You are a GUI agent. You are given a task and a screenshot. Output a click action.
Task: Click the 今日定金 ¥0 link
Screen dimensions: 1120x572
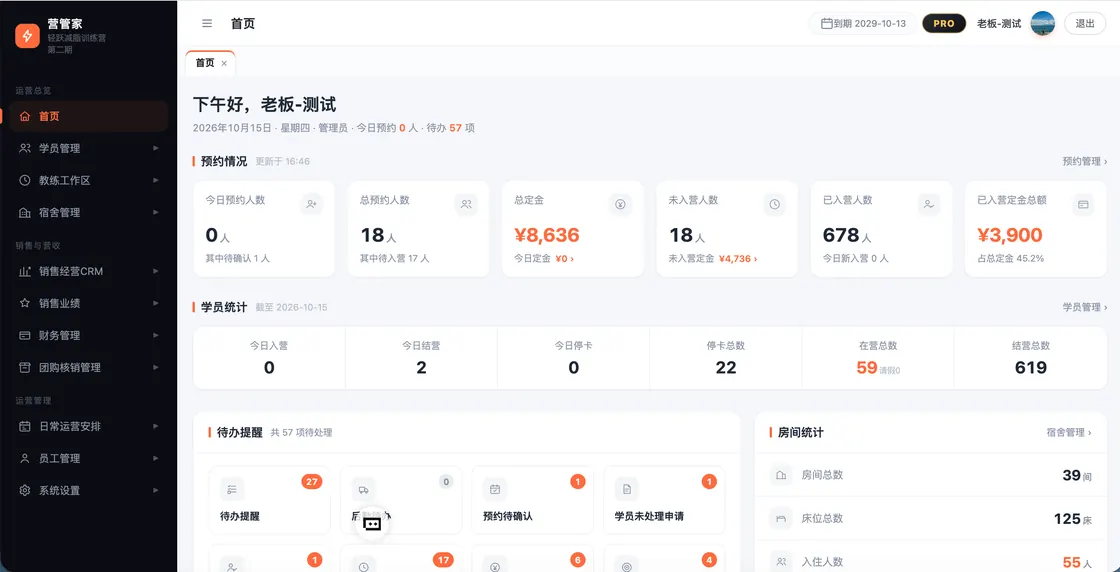click(564, 259)
